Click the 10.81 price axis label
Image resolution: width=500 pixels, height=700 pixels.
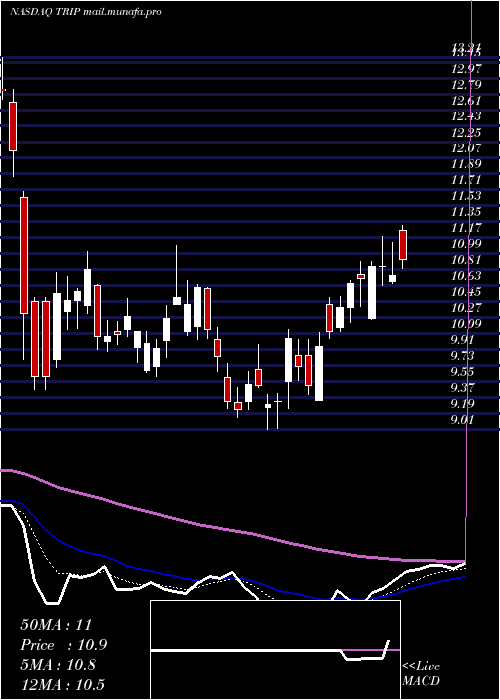[467, 260]
